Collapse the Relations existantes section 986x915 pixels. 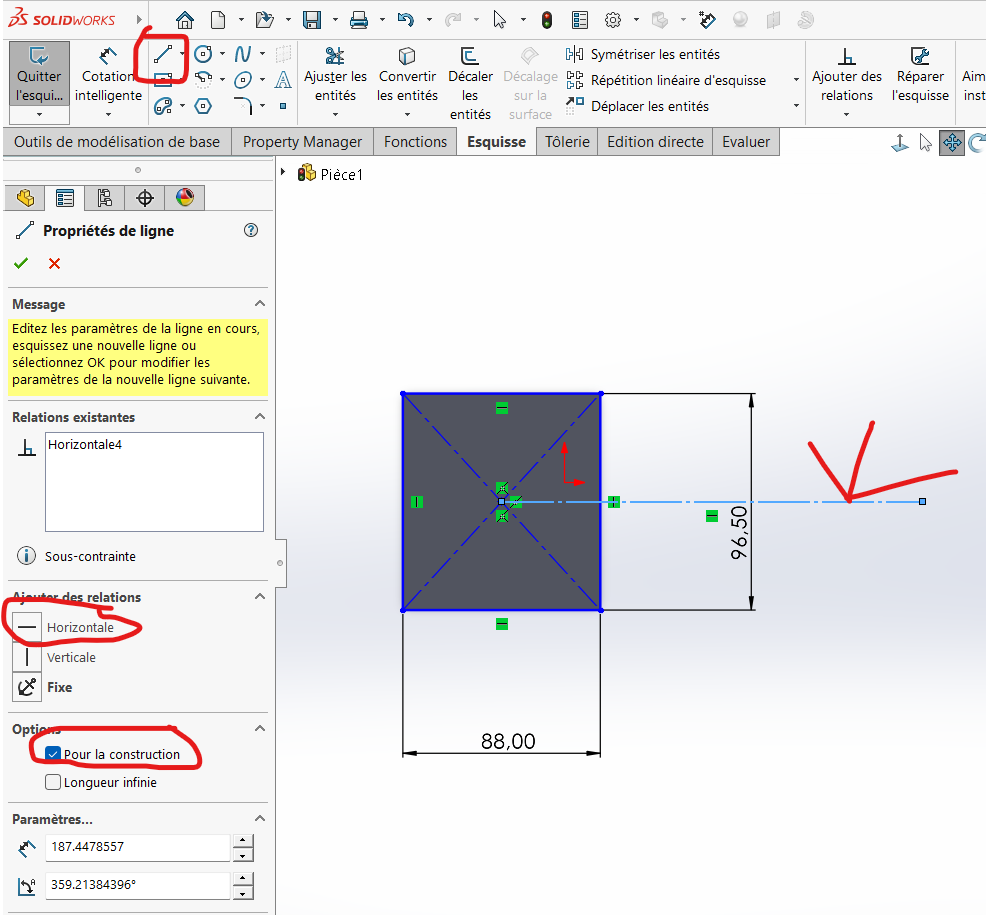click(260, 417)
